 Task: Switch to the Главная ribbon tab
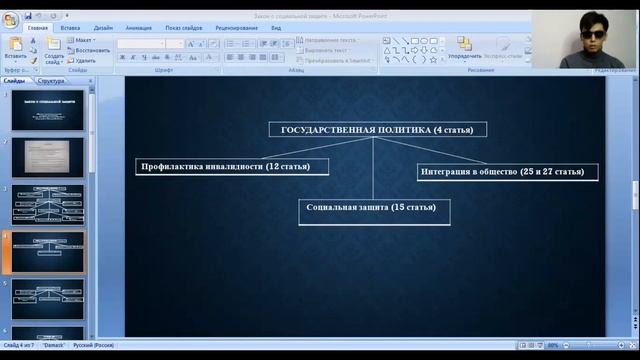[x=38, y=28]
